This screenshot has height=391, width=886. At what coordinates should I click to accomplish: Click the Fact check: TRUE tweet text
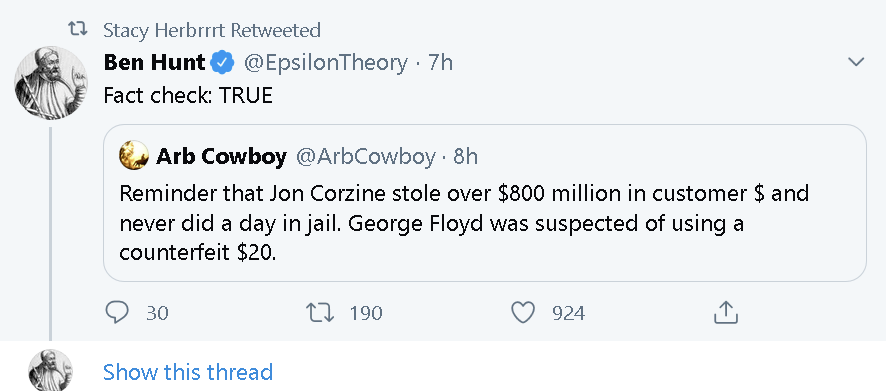pyautogui.click(x=188, y=95)
